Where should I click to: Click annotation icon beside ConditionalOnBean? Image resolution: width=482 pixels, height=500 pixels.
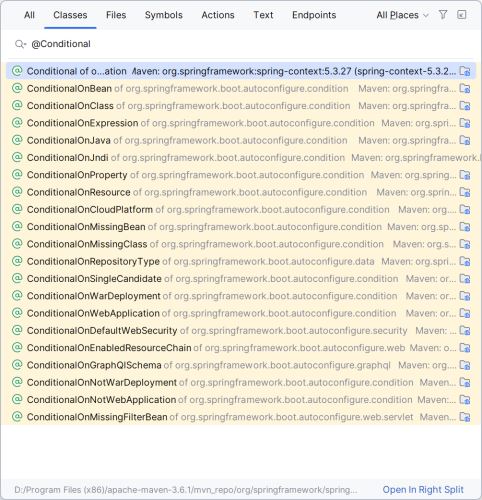tap(17, 88)
